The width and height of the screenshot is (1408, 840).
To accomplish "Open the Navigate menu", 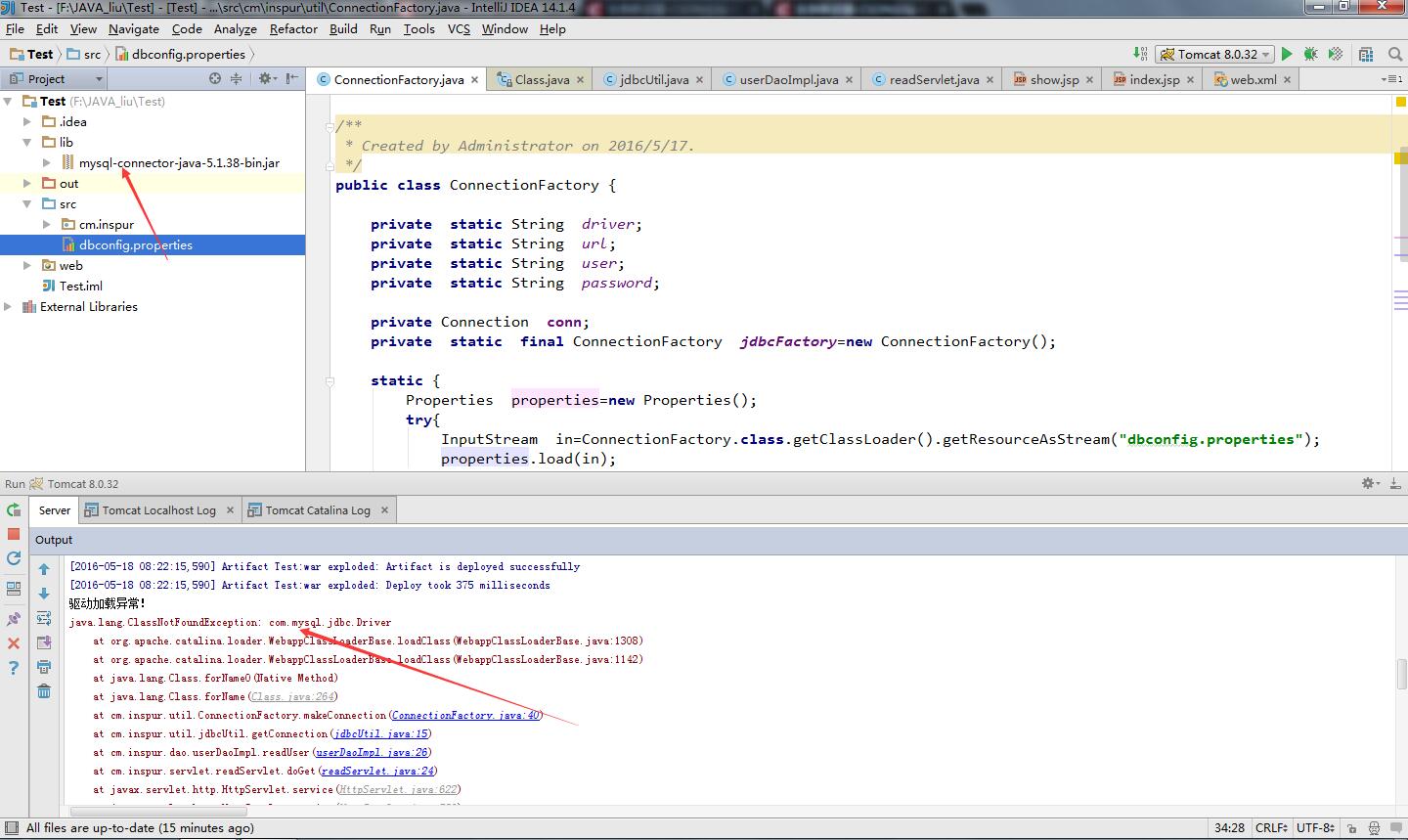I will pos(133,28).
